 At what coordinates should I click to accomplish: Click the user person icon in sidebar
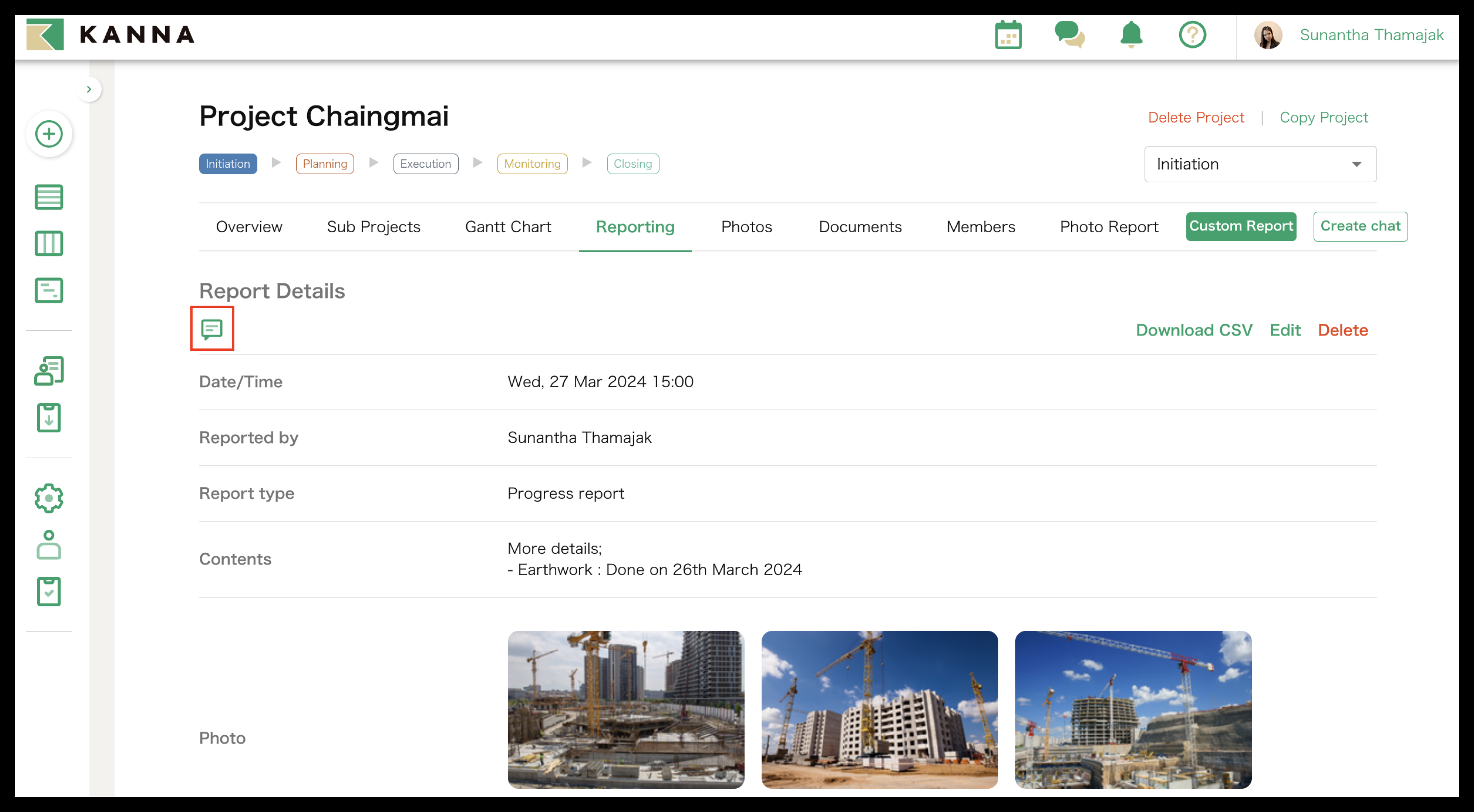pyautogui.click(x=49, y=545)
